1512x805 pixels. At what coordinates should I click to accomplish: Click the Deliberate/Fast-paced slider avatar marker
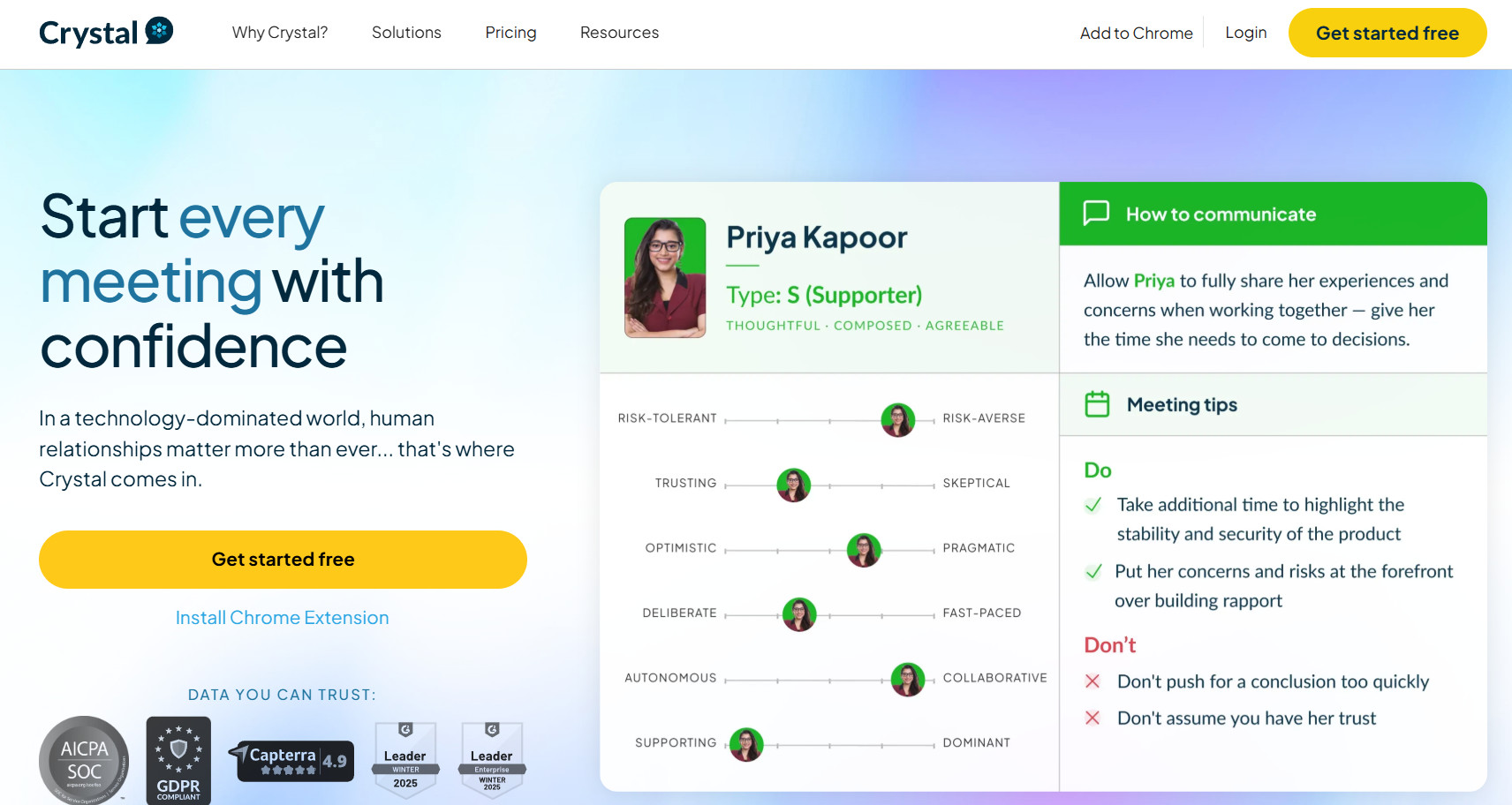coord(799,614)
